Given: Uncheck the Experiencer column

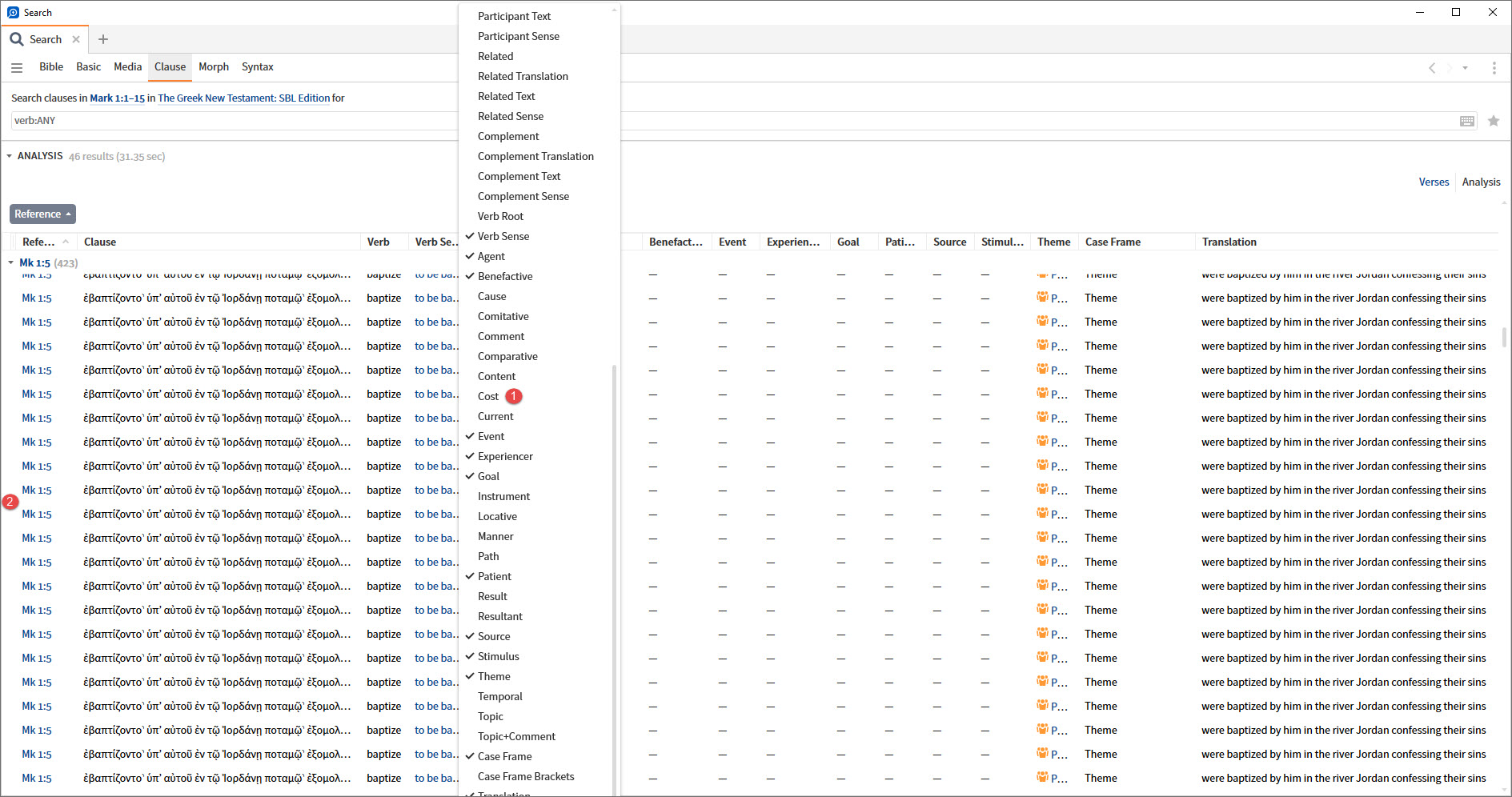Looking at the screenshot, I should (505, 456).
